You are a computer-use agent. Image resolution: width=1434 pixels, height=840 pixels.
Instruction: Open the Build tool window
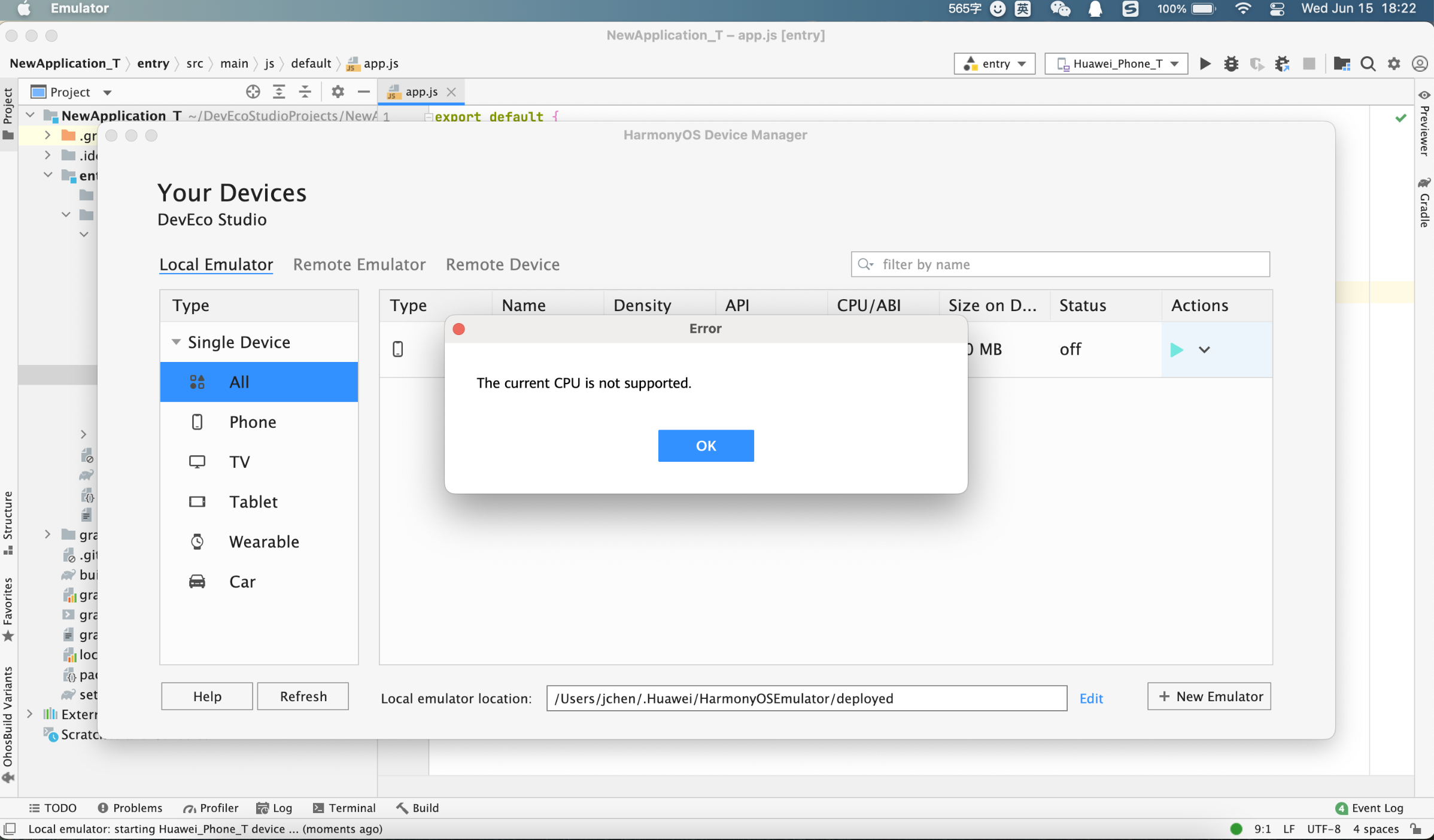click(x=418, y=808)
